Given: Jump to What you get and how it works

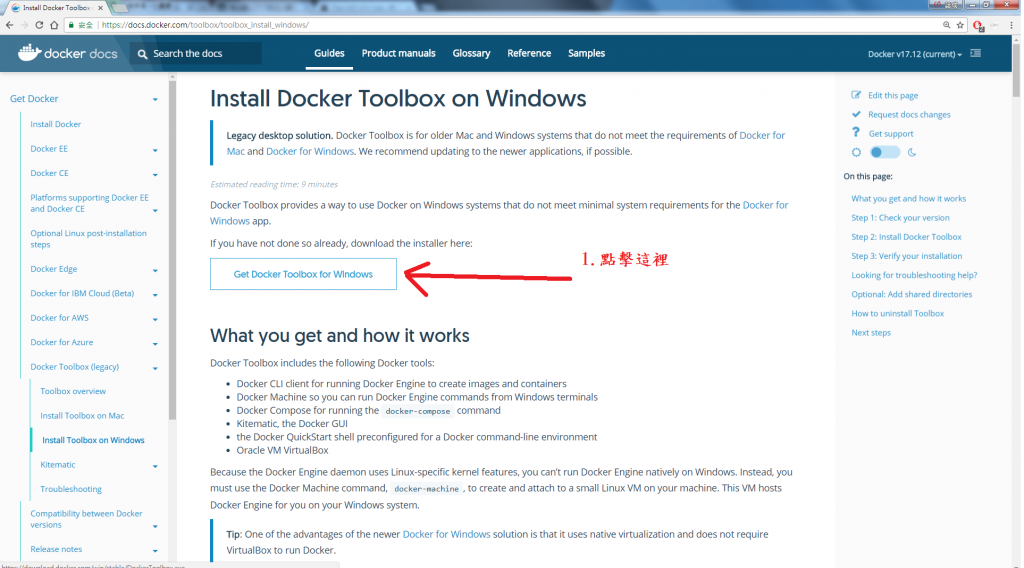Looking at the screenshot, I should point(908,198).
